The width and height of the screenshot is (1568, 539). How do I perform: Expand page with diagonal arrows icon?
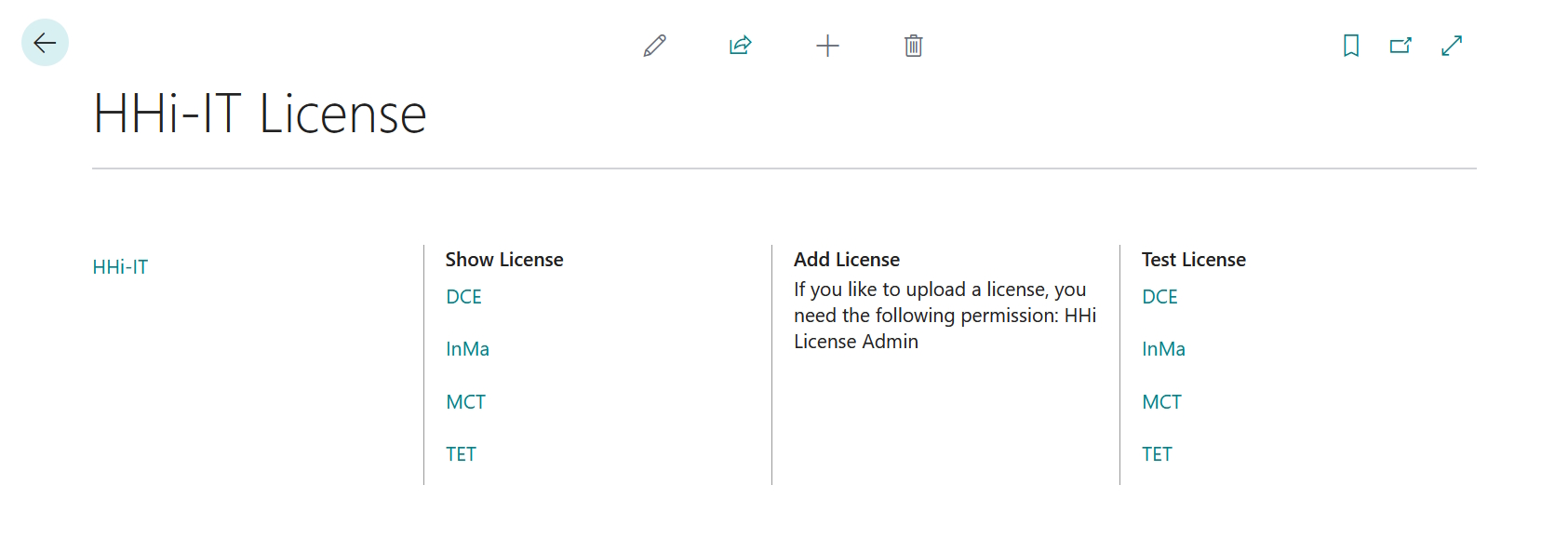[1452, 46]
